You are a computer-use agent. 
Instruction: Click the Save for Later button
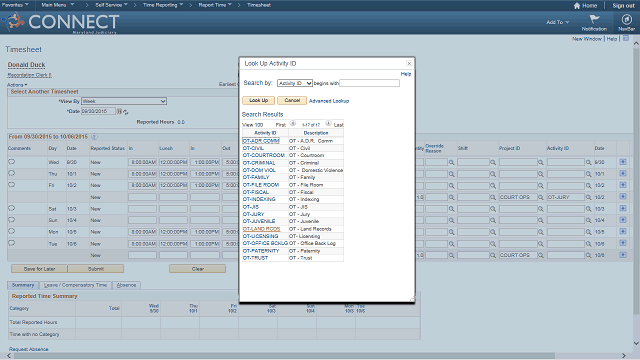(39, 269)
